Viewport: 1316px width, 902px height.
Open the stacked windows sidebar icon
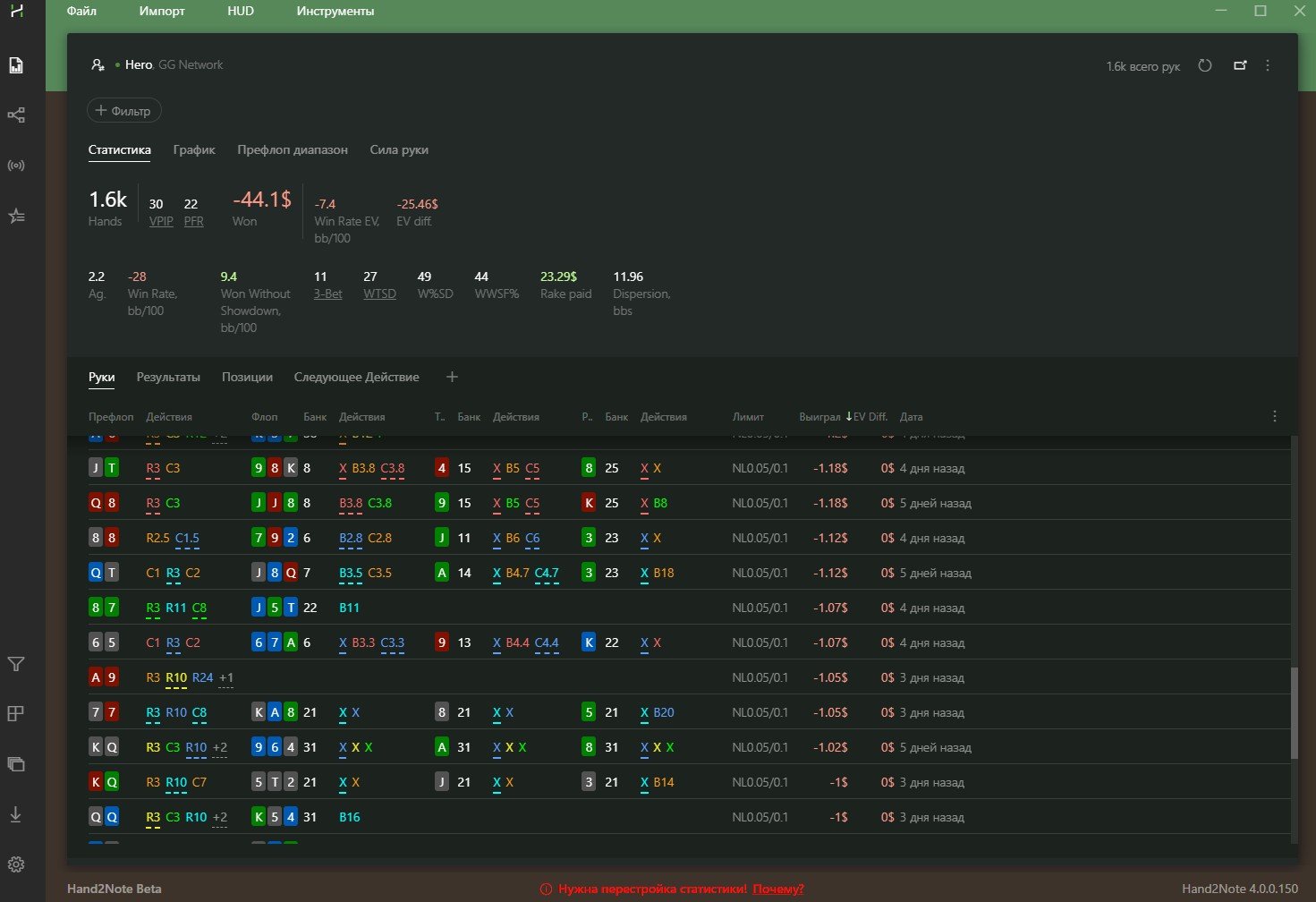[16, 764]
